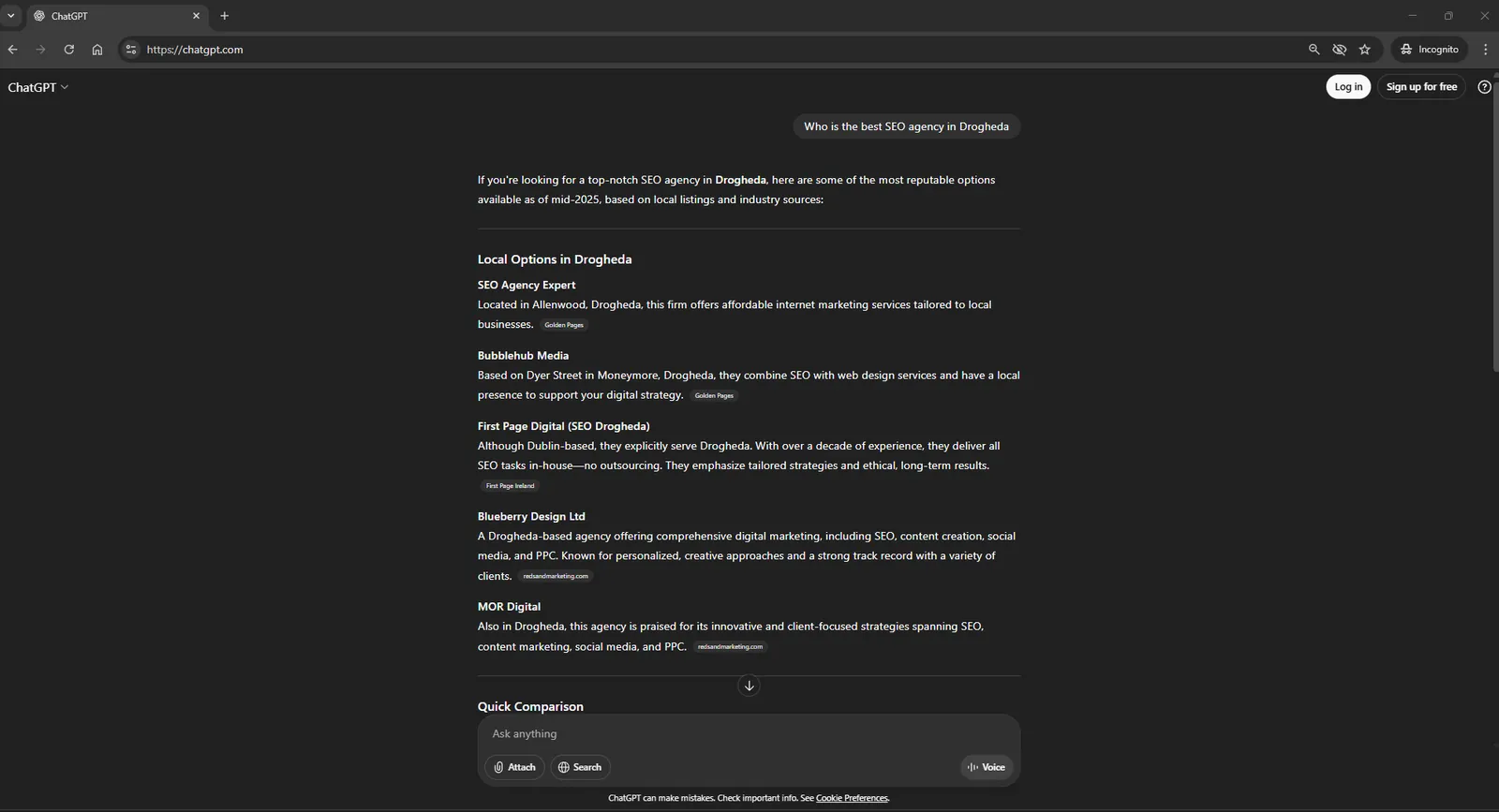Open the ChatGPT model selector dropdown
The width and height of the screenshot is (1499, 812).
(x=38, y=87)
